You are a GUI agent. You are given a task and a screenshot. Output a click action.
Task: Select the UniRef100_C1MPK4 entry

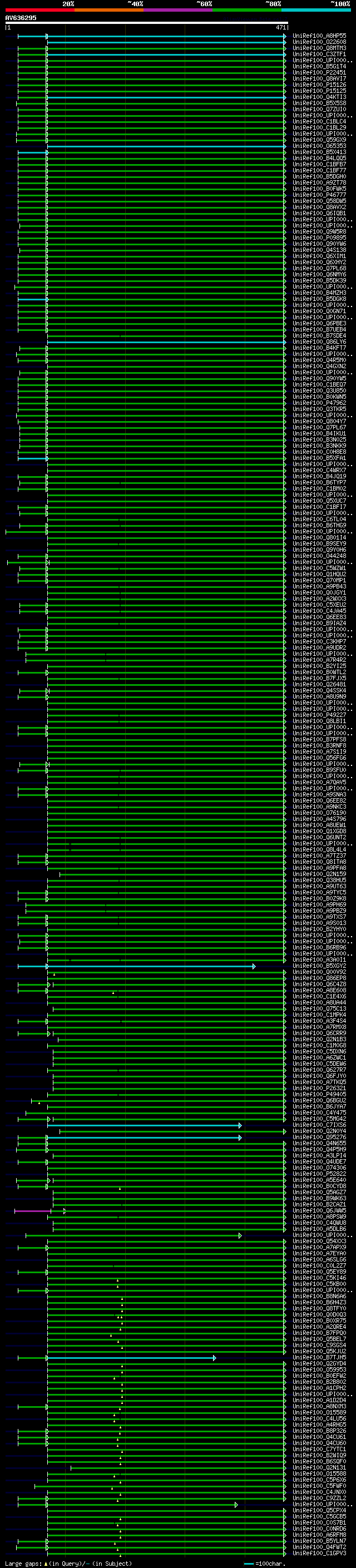coord(319,1015)
